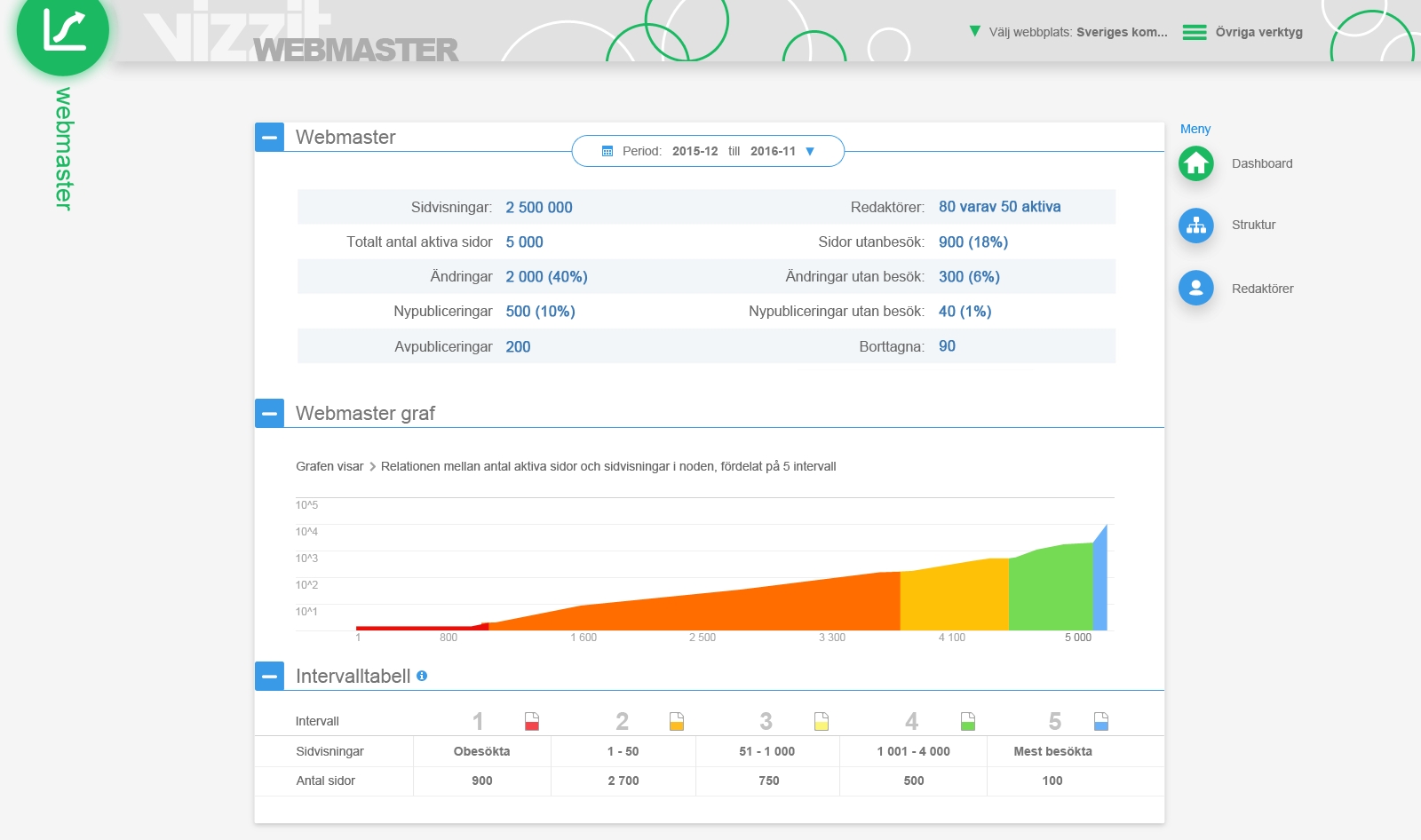1421x840 pixels.
Task: Click the 100 Antal sidor cell
Action: [1052, 781]
